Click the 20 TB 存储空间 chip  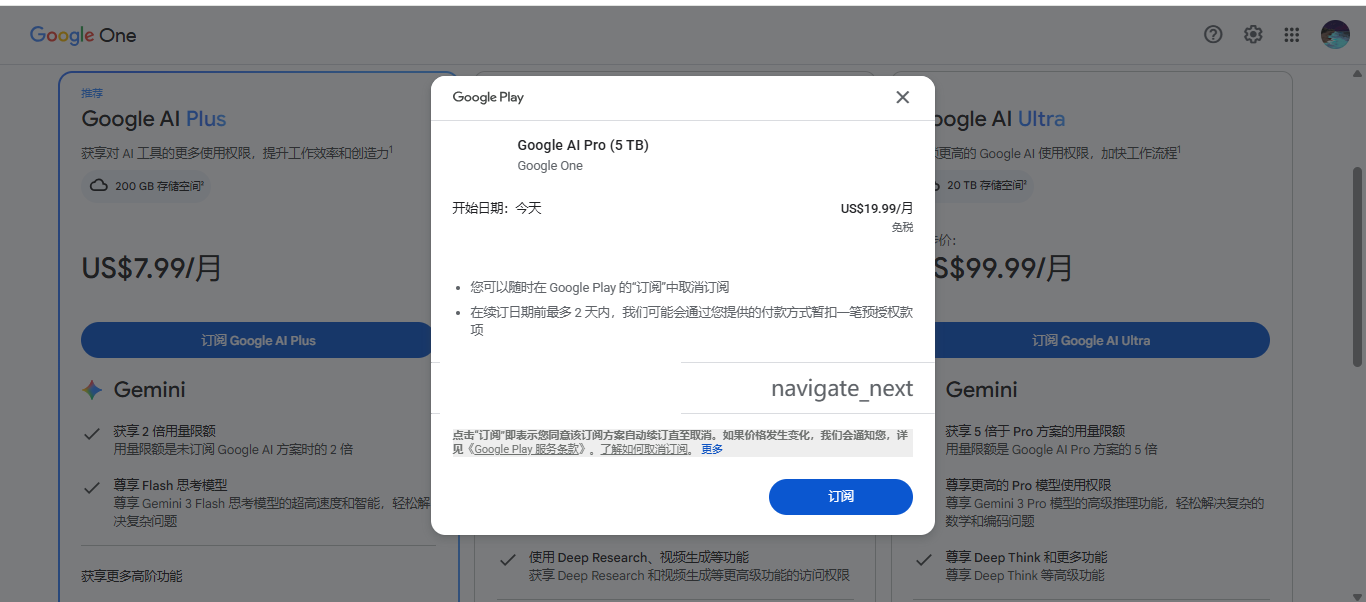click(976, 185)
